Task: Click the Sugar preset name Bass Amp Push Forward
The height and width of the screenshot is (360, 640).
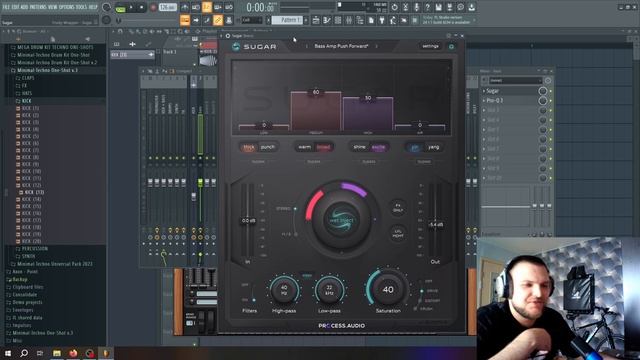Action: tap(341, 47)
